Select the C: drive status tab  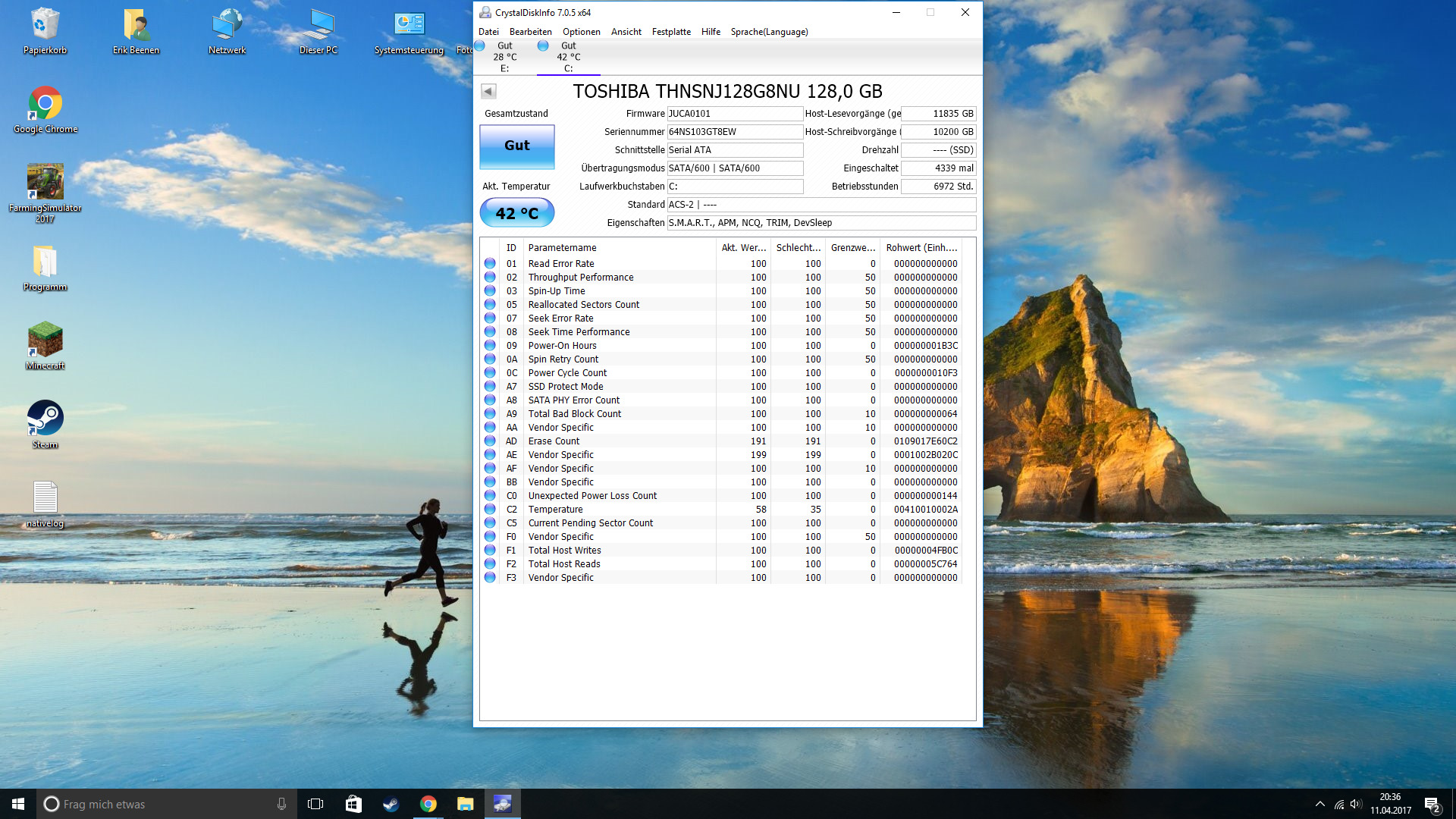pyautogui.click(x=568, y=57)
